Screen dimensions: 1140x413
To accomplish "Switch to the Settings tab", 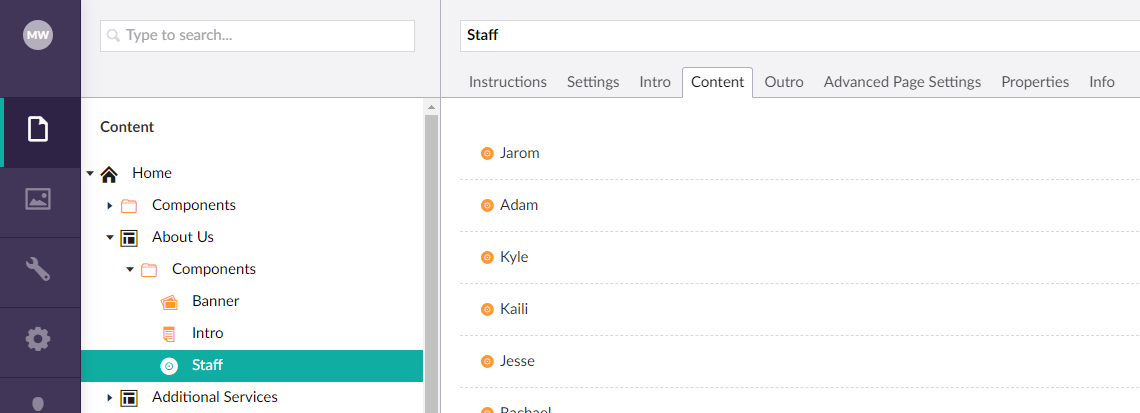I will click(593, 82).
